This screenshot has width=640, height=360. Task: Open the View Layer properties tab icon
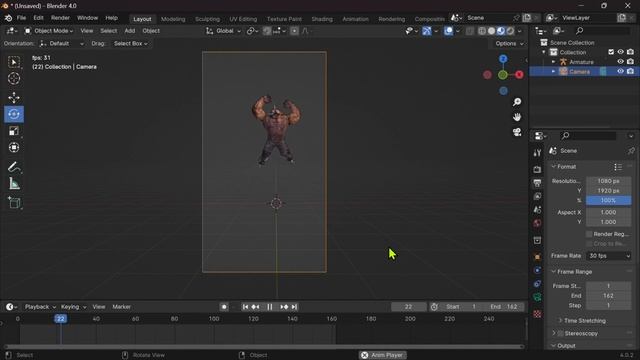coord(537,196)
